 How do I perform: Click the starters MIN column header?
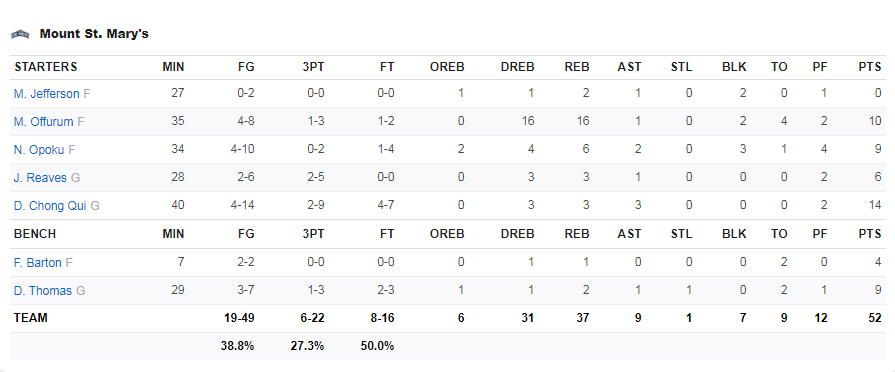[174, 67]
